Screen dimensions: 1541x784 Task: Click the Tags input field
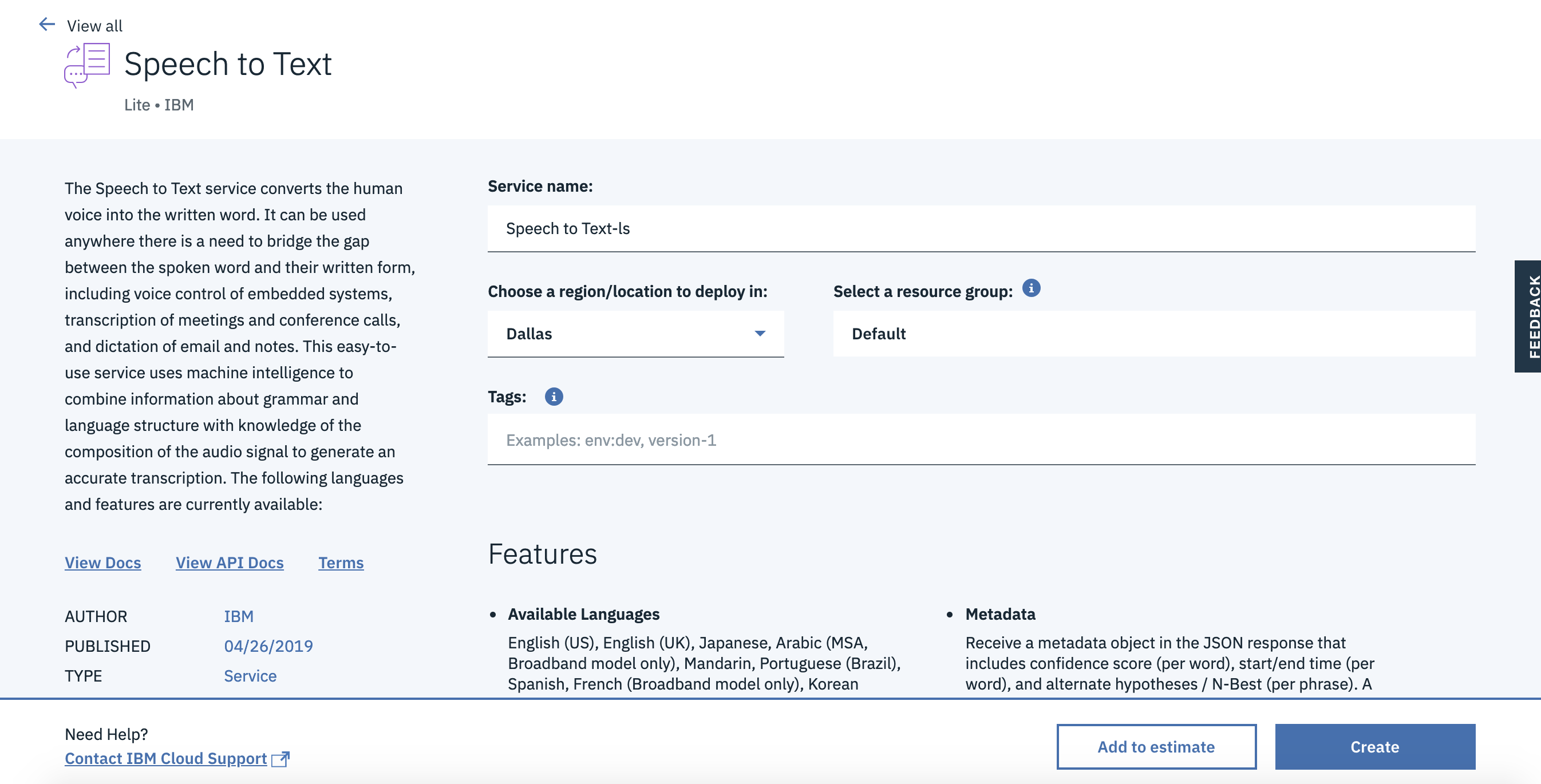pos(981,440)
